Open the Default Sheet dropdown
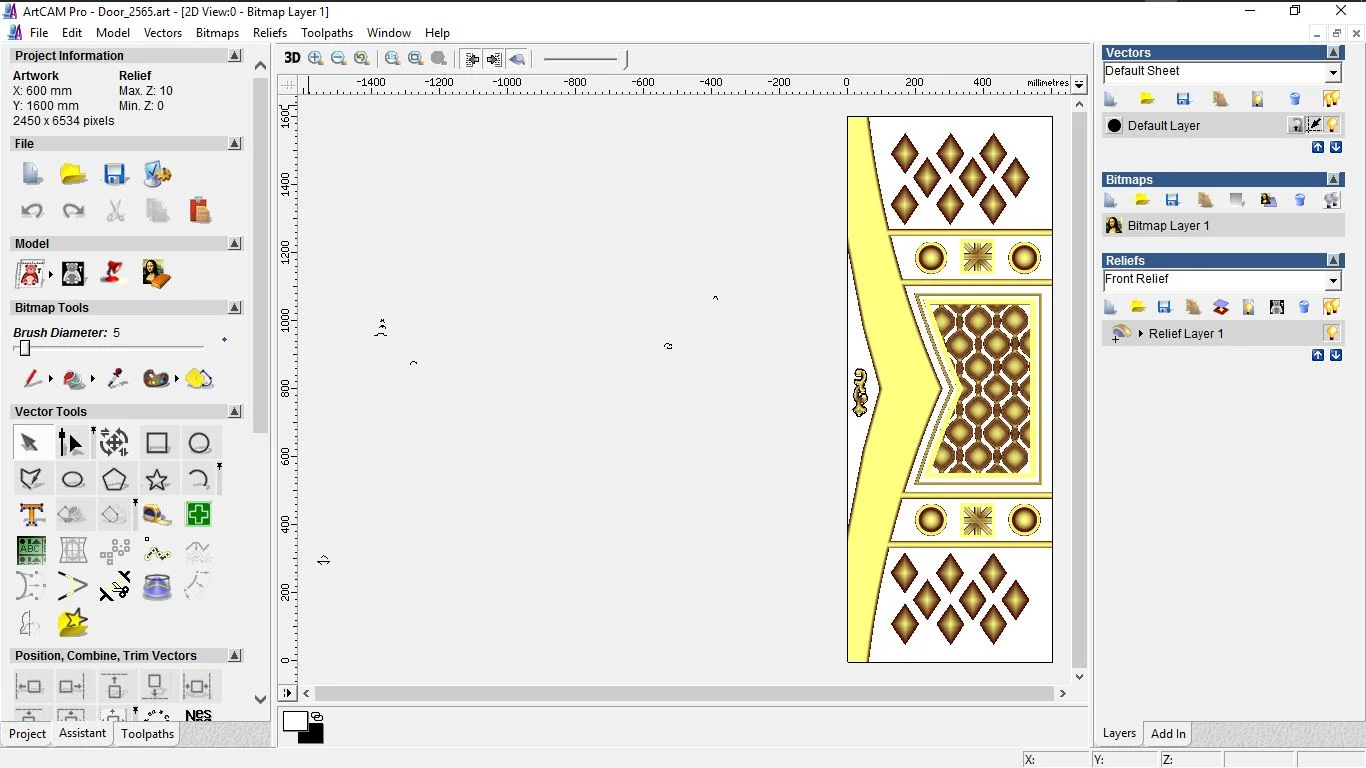The image size is (1366, 768). (x=1332, y=73)
